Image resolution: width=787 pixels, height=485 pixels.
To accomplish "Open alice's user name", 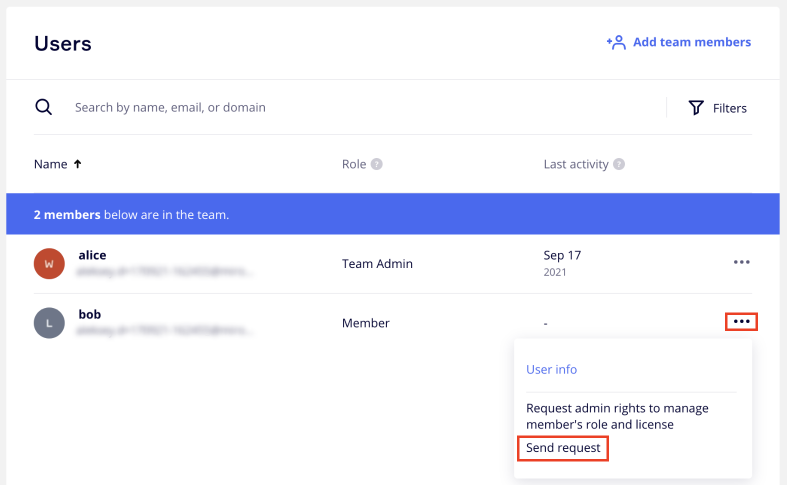I will click(x=92, y=255).
